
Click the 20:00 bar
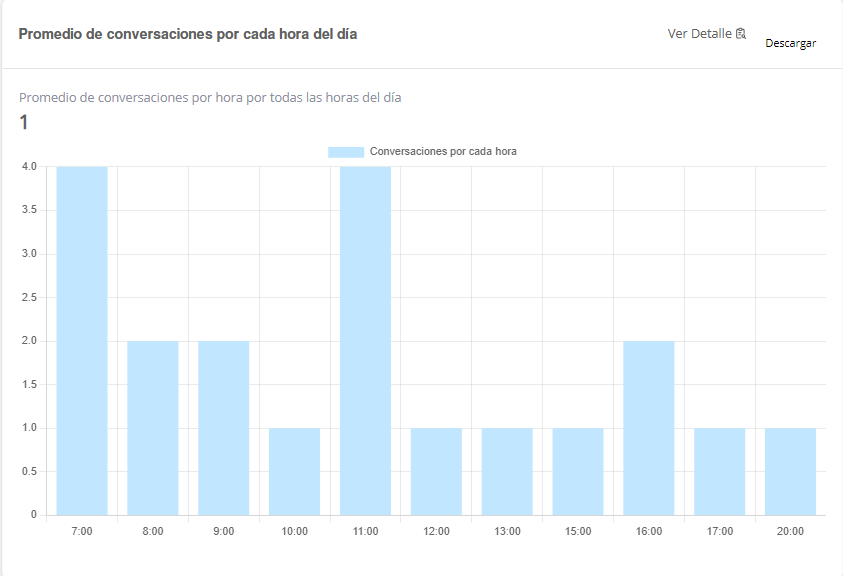coord(791,471)
